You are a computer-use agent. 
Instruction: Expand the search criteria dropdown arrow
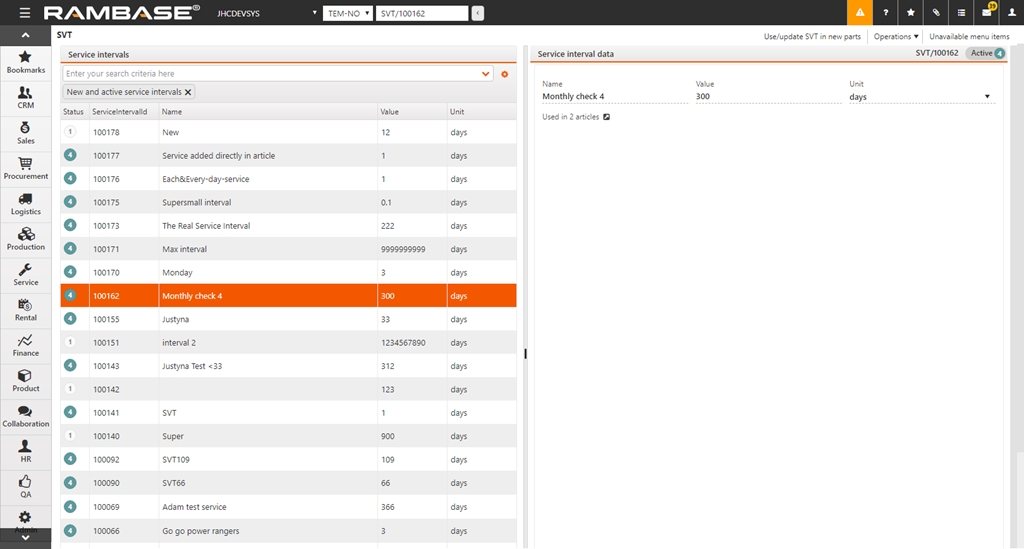click(486, 74)
